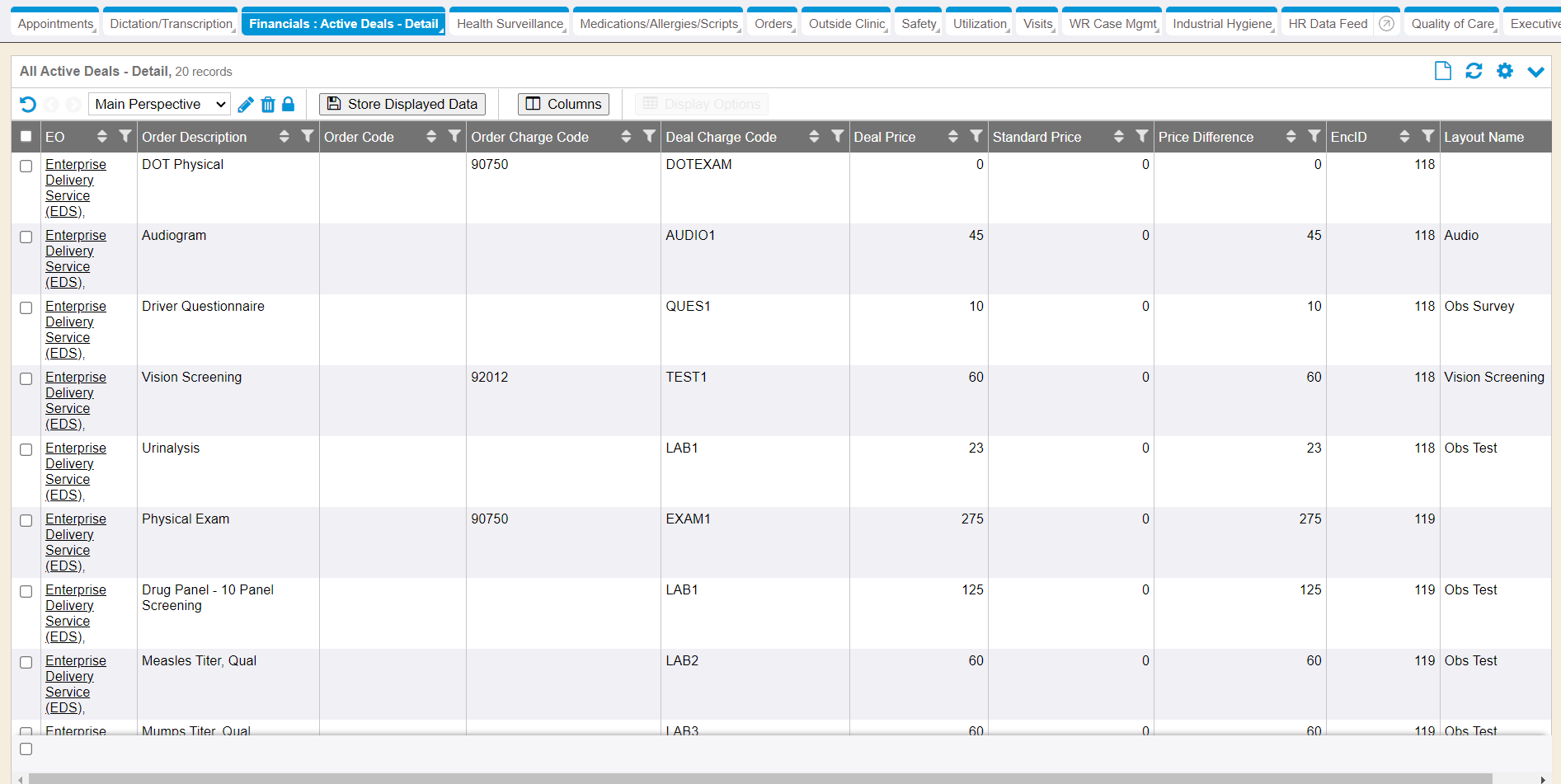The width and height of the screenshot is (1561, 784).
Task: Select the Vision Screening row checkbox
Action: click(26, 378)
